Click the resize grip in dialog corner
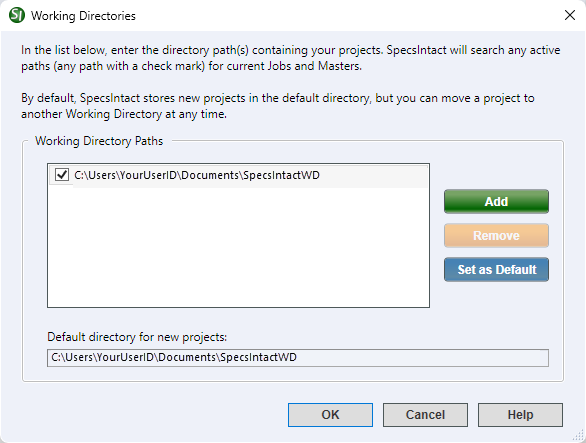 coord(579,436)
